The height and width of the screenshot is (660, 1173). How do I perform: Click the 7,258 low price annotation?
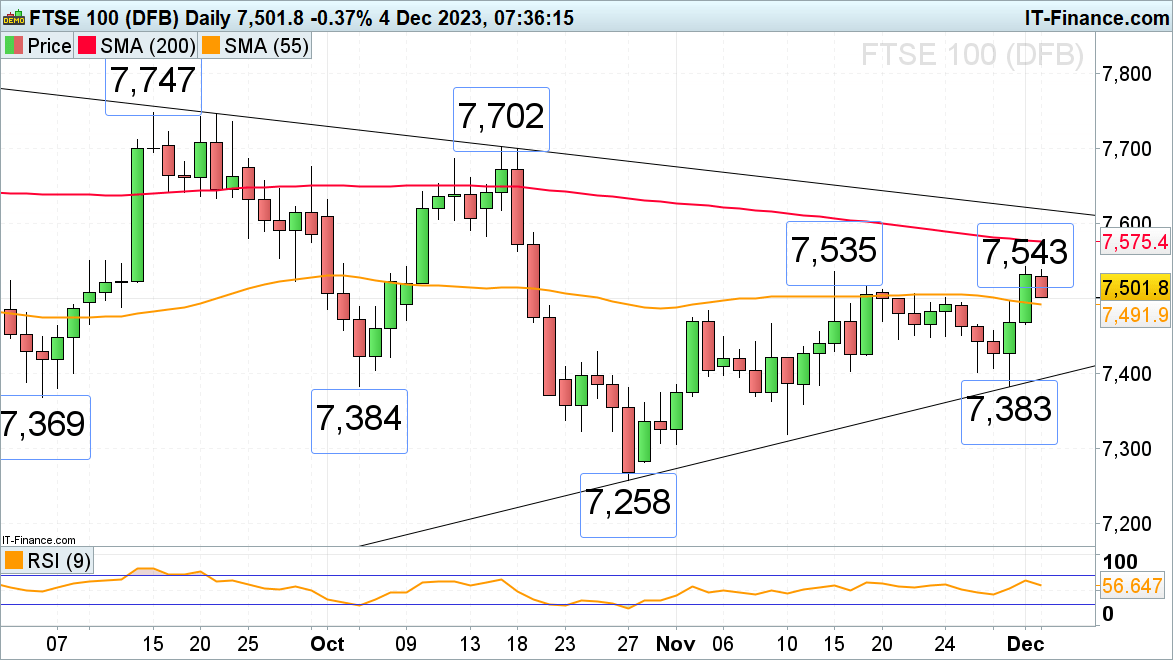[x=628, y=503]
